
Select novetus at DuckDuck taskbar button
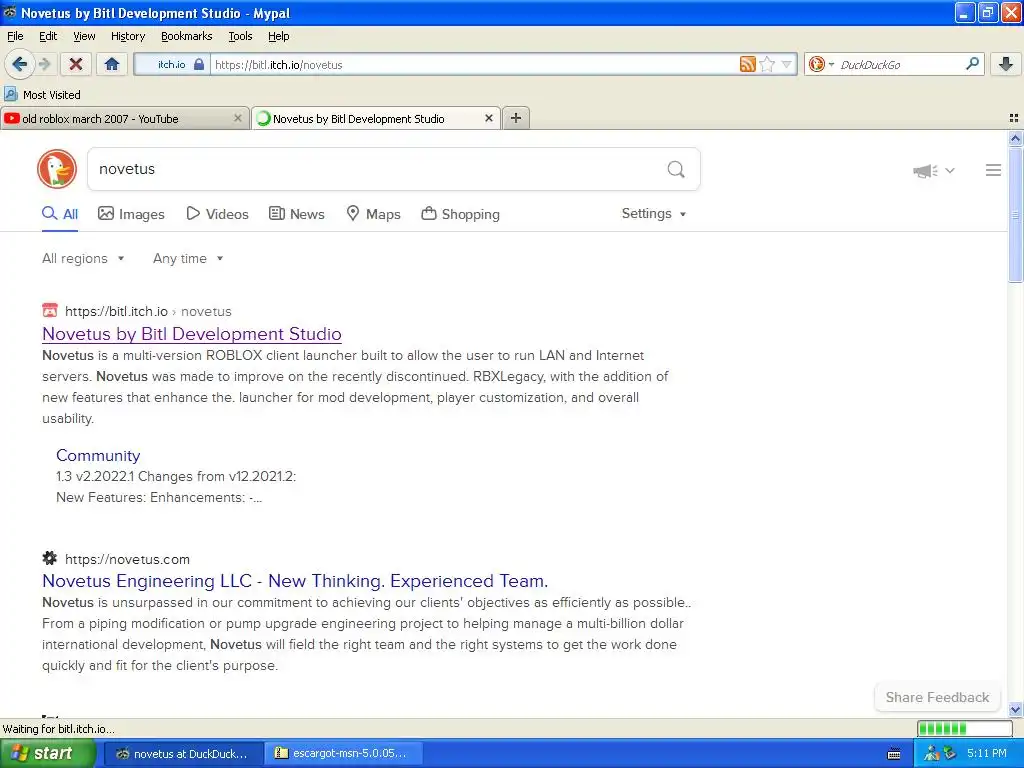(184, 753)
